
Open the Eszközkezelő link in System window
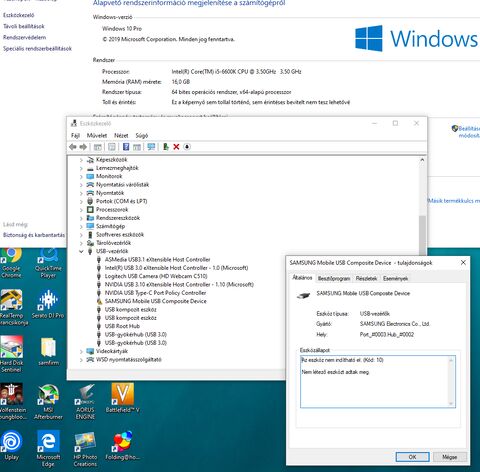pos(19,15)
